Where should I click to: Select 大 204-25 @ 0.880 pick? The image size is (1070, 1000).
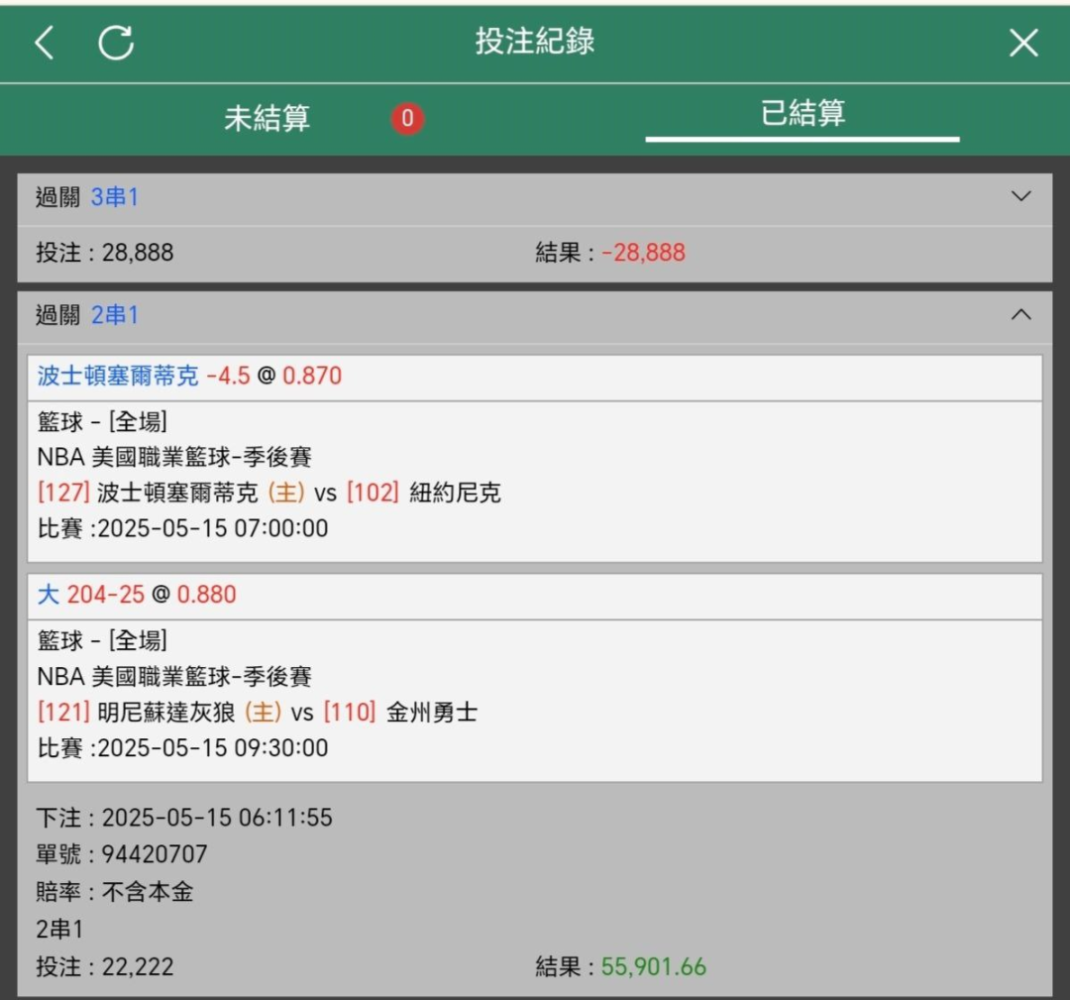point(136,595)
